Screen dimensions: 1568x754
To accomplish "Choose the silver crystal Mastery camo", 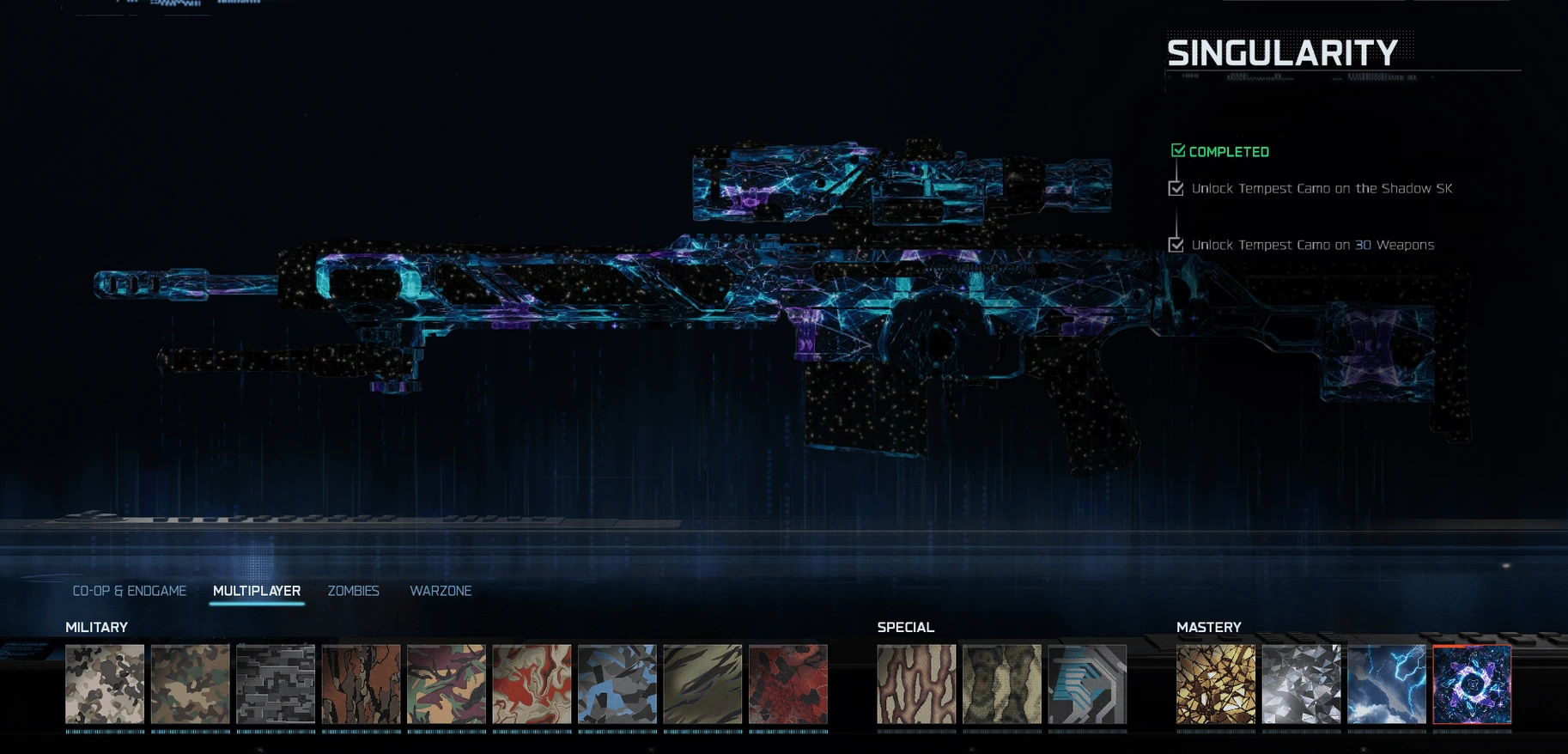I will [1301, 684].
